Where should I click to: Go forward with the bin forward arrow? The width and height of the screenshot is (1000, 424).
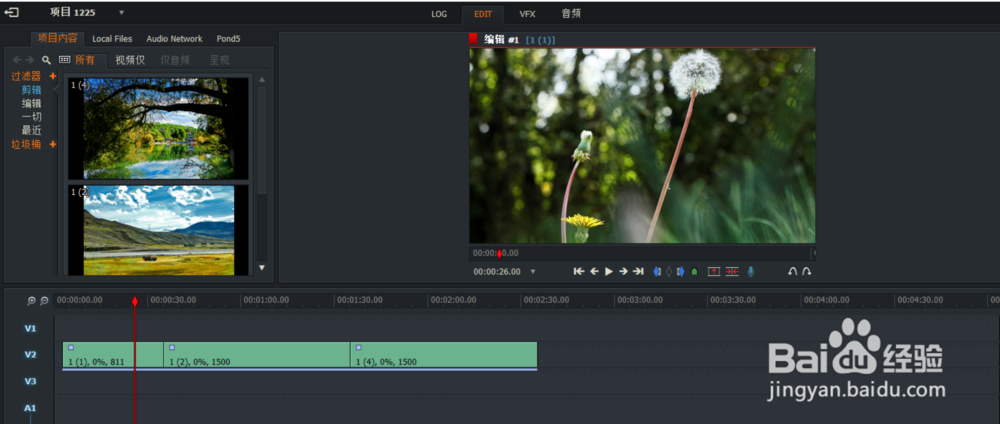(29, 60)
